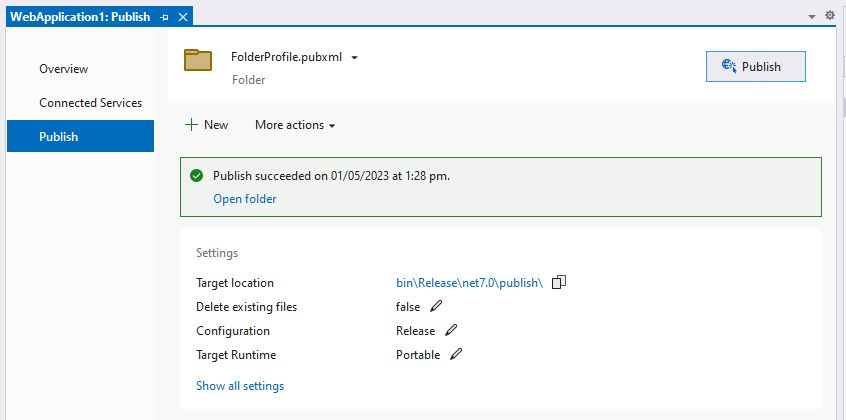
Task: Click the 'Settings' section heading
Action: pos(217,253)
